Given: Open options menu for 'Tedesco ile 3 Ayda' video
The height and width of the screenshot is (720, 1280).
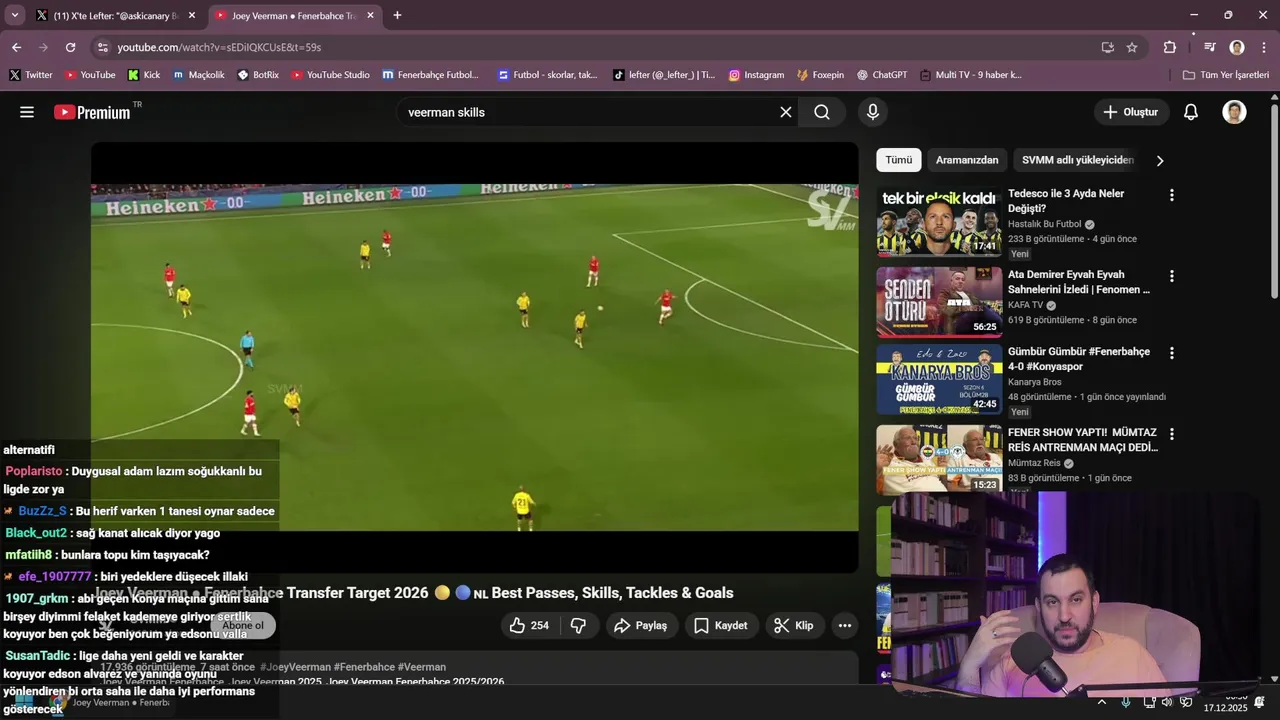Looking at the screenshot, I should tap(1172, 195).
